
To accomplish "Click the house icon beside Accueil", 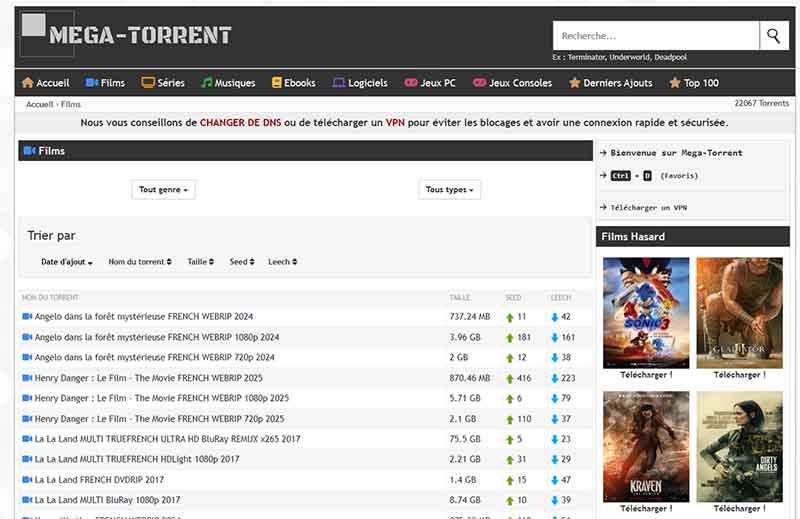I will pyautogui.click(x=28, y=83).
